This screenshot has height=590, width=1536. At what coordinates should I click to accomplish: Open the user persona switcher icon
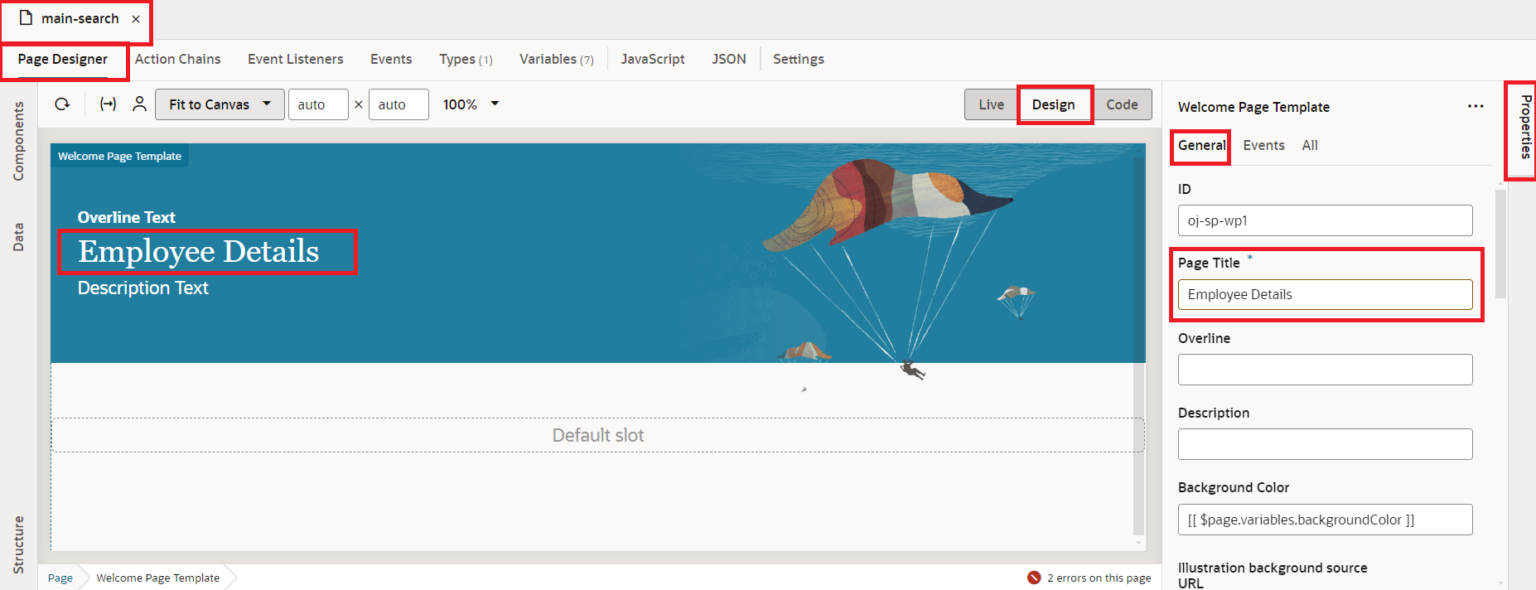[x=139, y=103]
